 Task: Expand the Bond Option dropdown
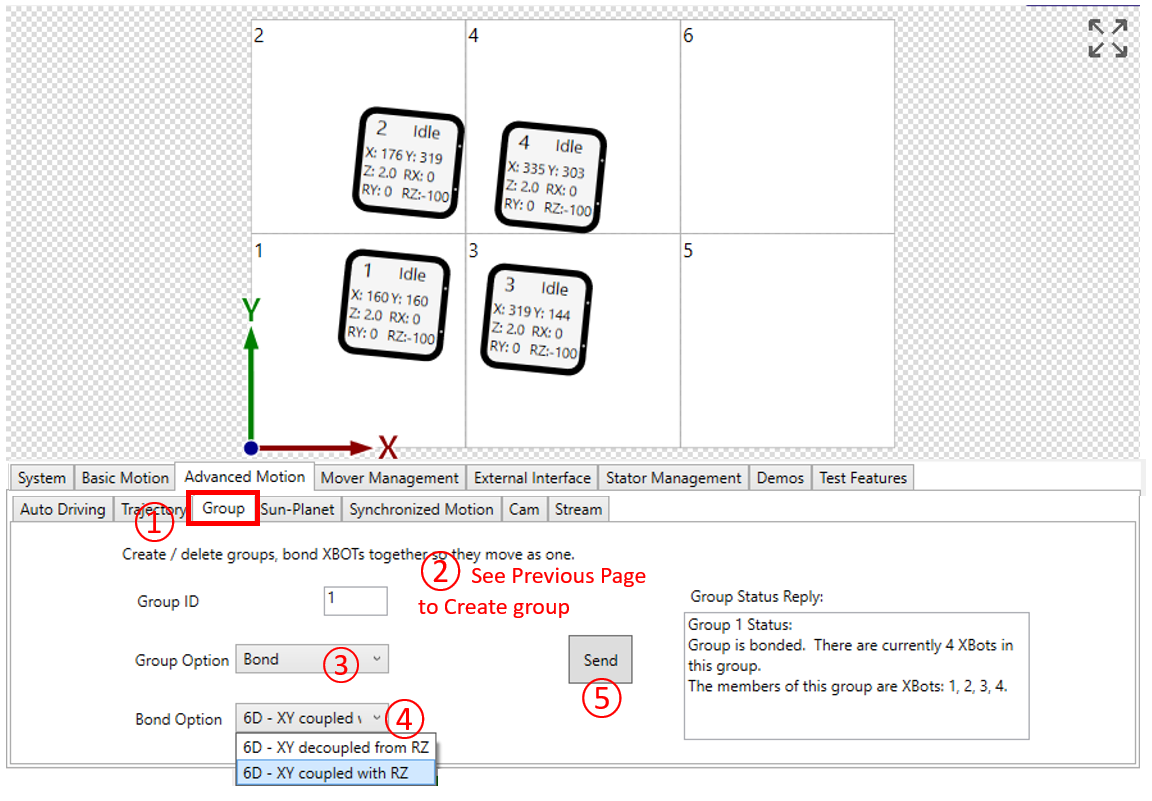311,718
